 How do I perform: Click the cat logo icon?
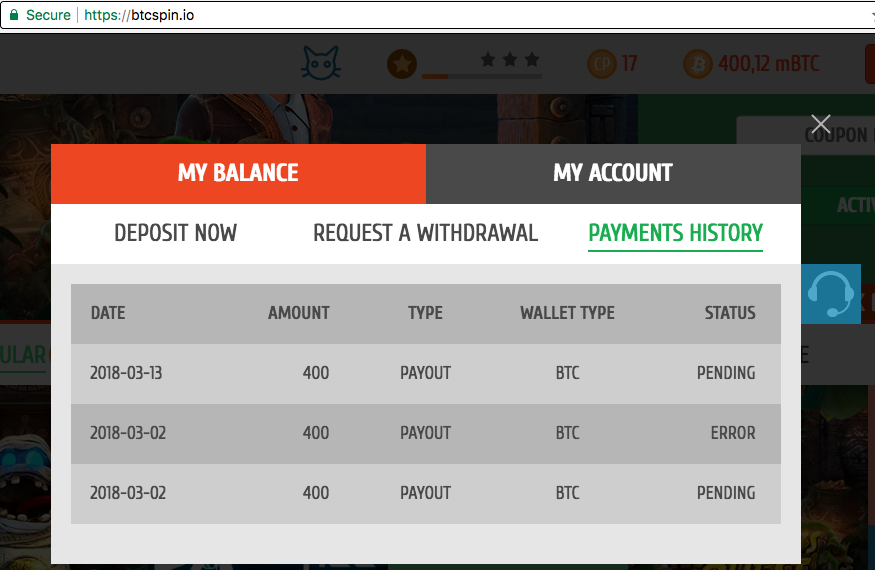tap(321, 63)
